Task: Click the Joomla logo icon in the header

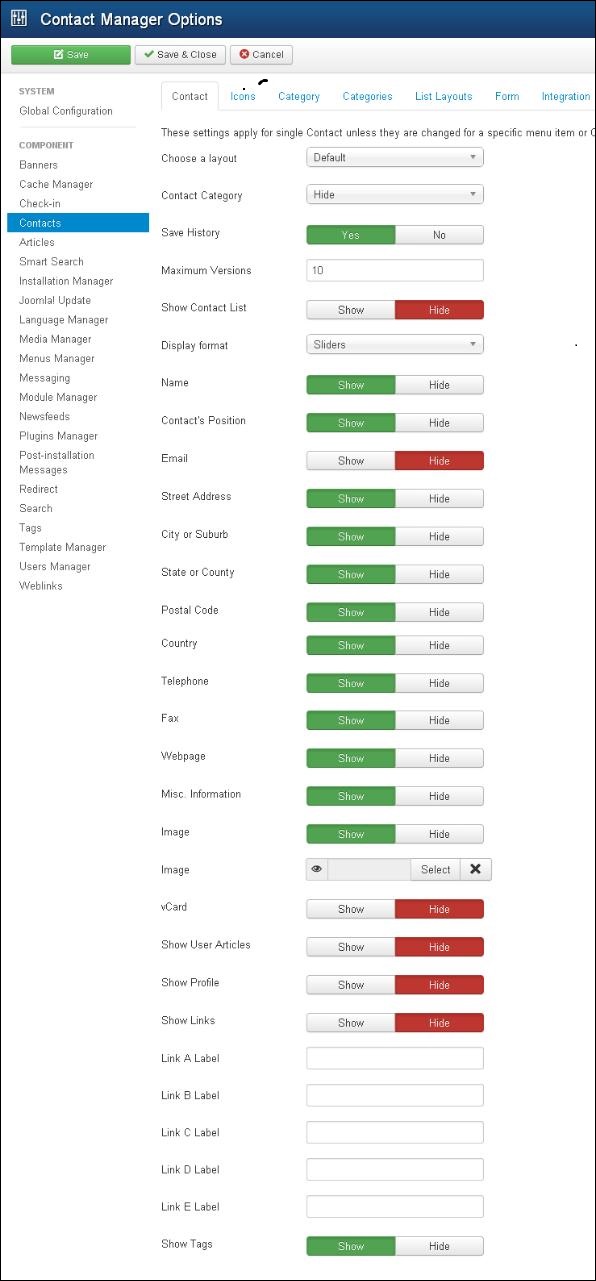Action: (17, 18)
